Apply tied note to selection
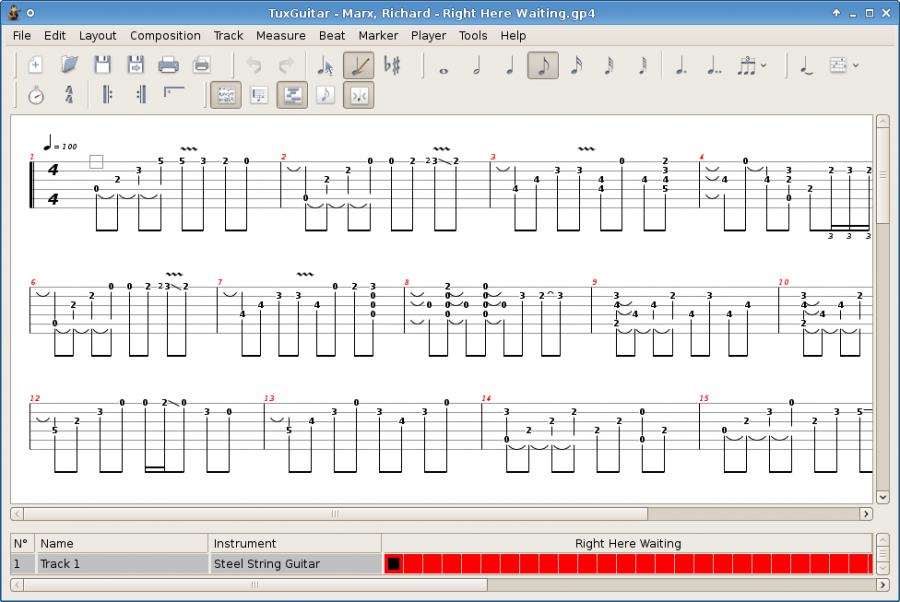Image resolution: width=900 pixels, height=602 pixels. pos(806,65)
